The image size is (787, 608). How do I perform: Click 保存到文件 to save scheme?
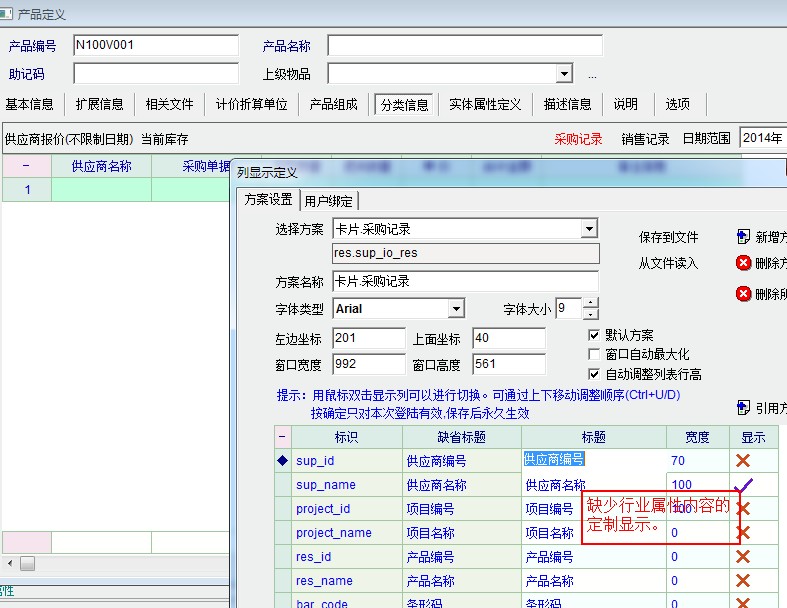[668, 238]
